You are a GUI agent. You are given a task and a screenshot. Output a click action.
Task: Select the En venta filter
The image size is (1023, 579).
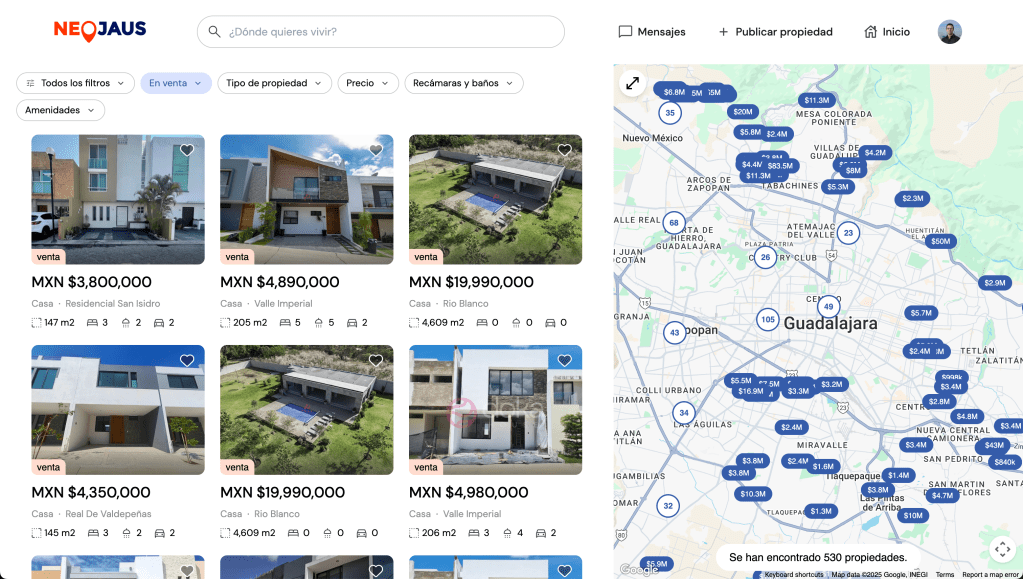176,83
